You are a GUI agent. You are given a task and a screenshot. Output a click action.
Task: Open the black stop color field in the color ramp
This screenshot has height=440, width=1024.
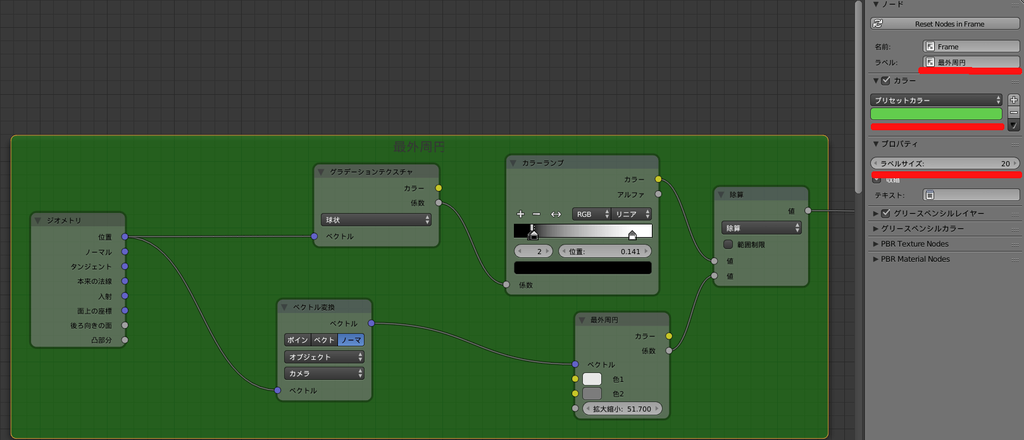[583, 268]
